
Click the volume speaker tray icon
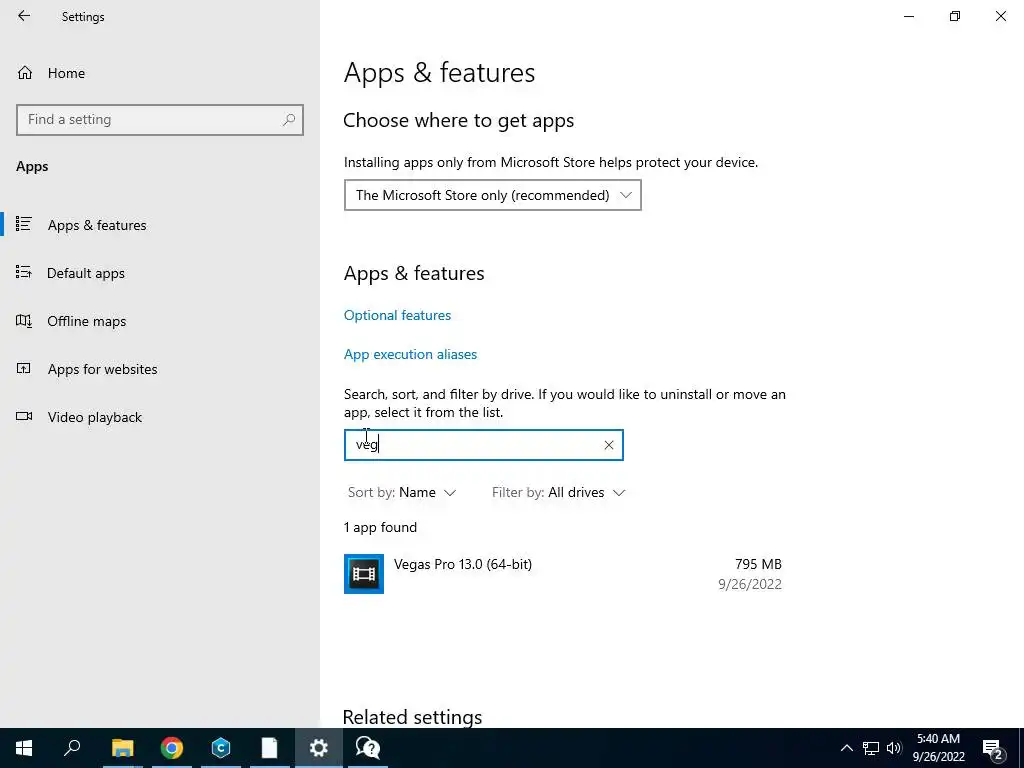click(x=894, y=748)
